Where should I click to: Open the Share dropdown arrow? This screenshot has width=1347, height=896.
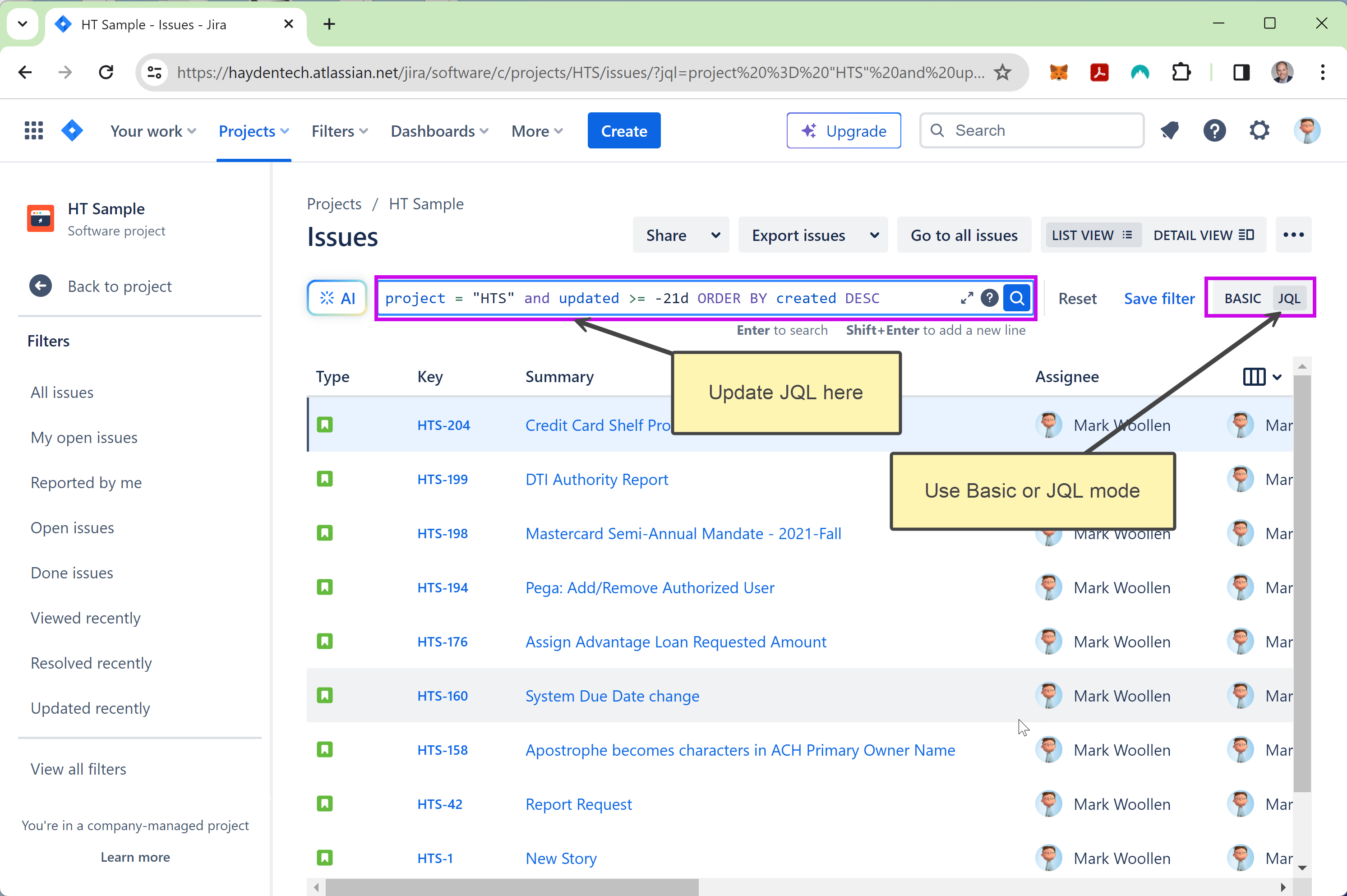click(715, 236)
